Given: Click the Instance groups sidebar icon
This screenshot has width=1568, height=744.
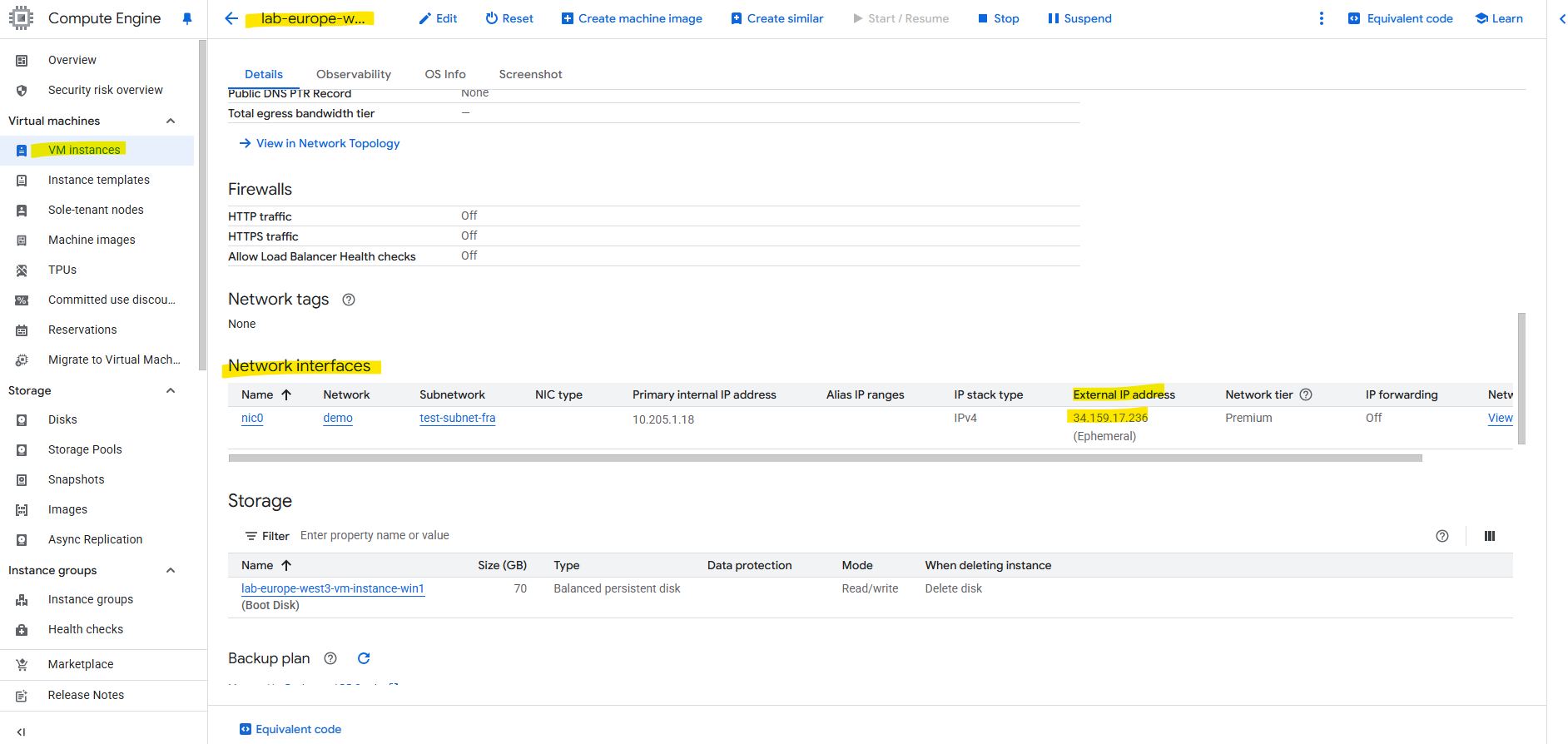Looking at the screenshot, I should pos(22,599).
